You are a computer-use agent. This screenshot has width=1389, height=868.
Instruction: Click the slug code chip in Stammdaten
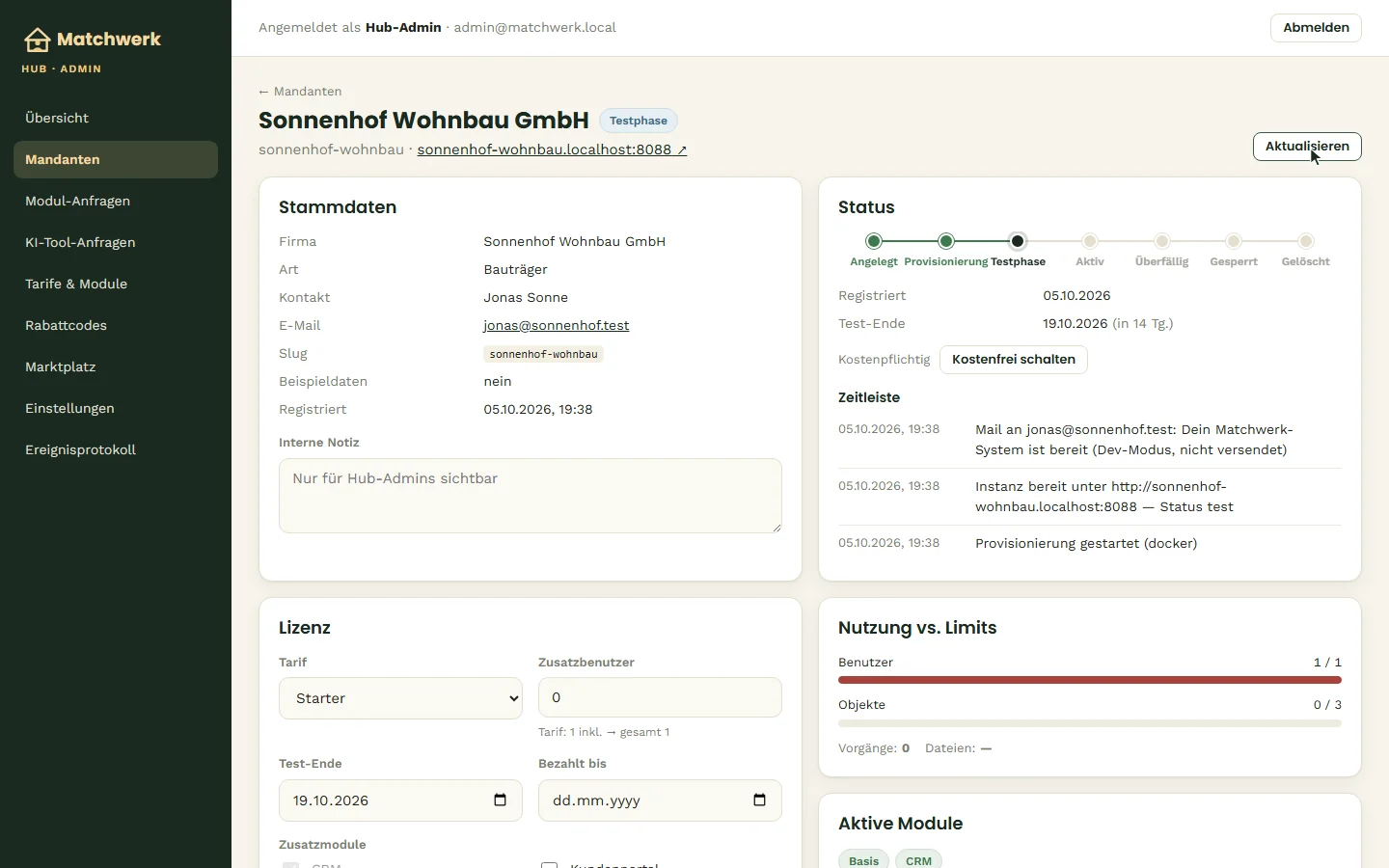[x=544, y=354]
